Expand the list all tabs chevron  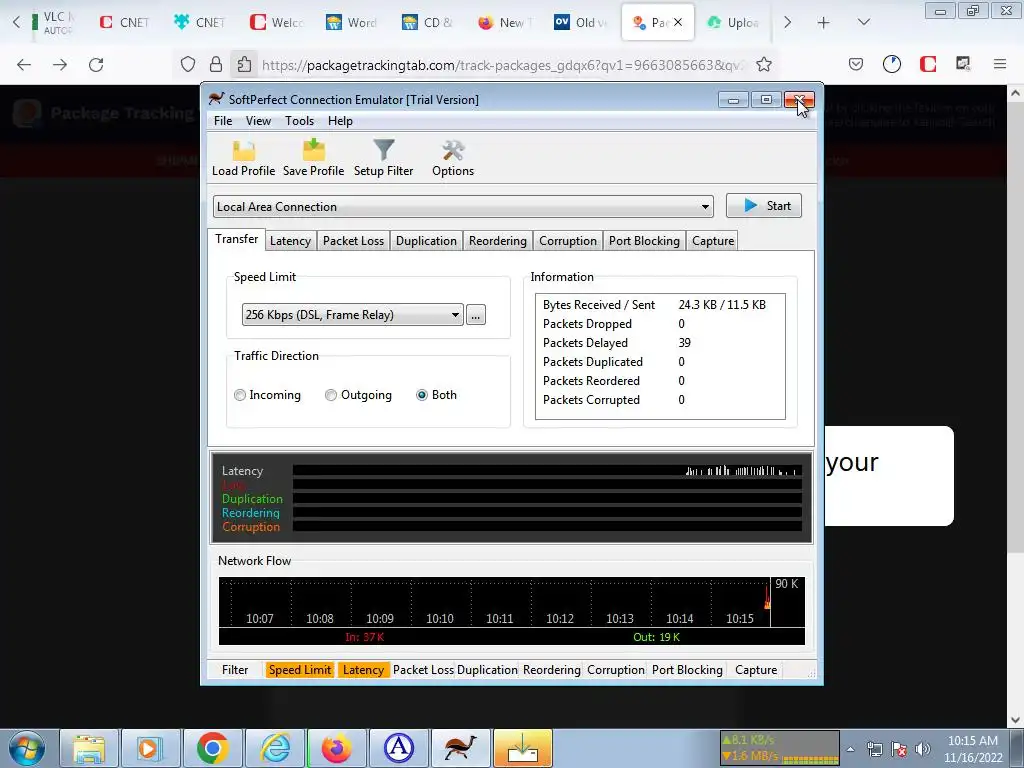(863, 22)
